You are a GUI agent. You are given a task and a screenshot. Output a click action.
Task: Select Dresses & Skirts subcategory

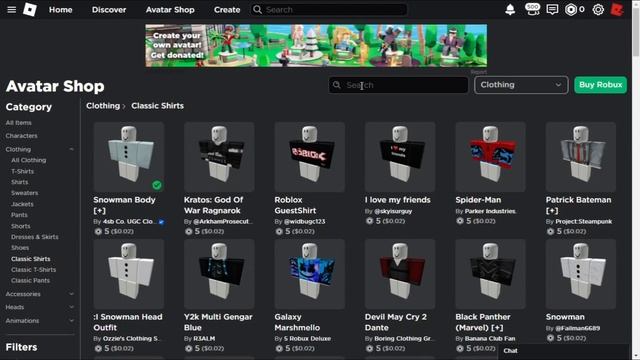pos(35,237)
